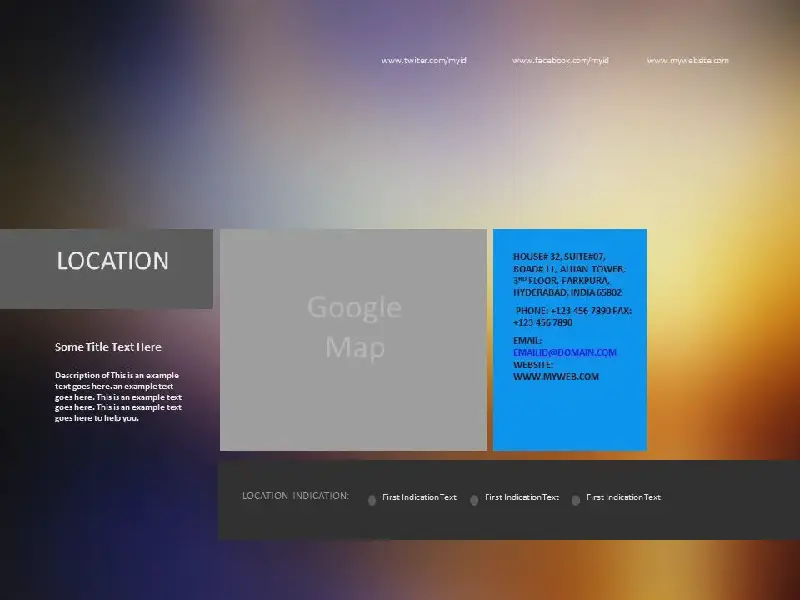
Task: Click the EMAIL: label in blue panel
Action: [528, 341]
